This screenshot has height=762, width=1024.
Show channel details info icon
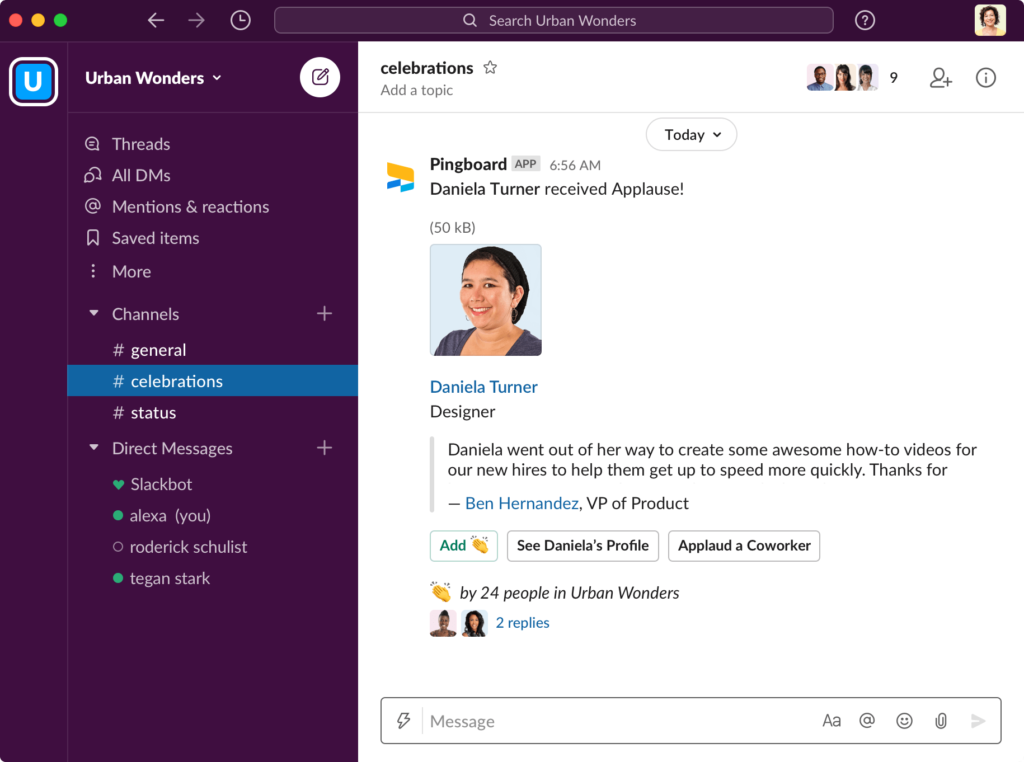[985, 78]
